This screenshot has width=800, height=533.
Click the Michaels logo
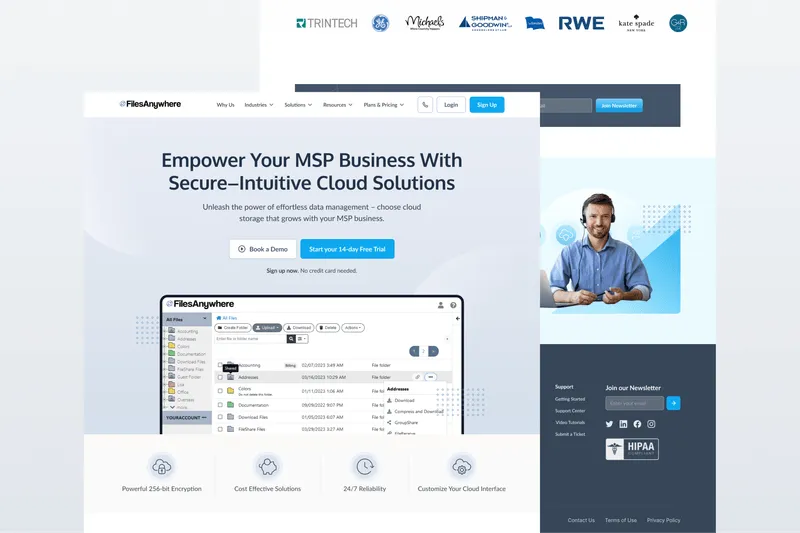coord(424,22)
